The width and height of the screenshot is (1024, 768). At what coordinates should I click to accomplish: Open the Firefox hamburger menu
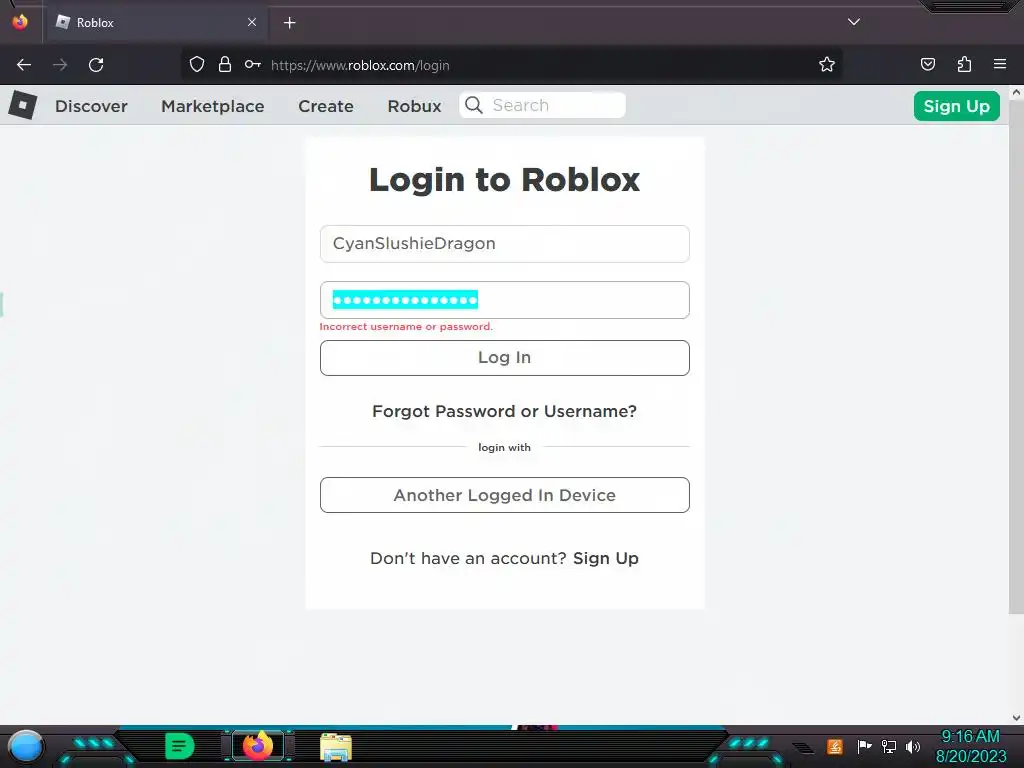tap(1000, 64)
